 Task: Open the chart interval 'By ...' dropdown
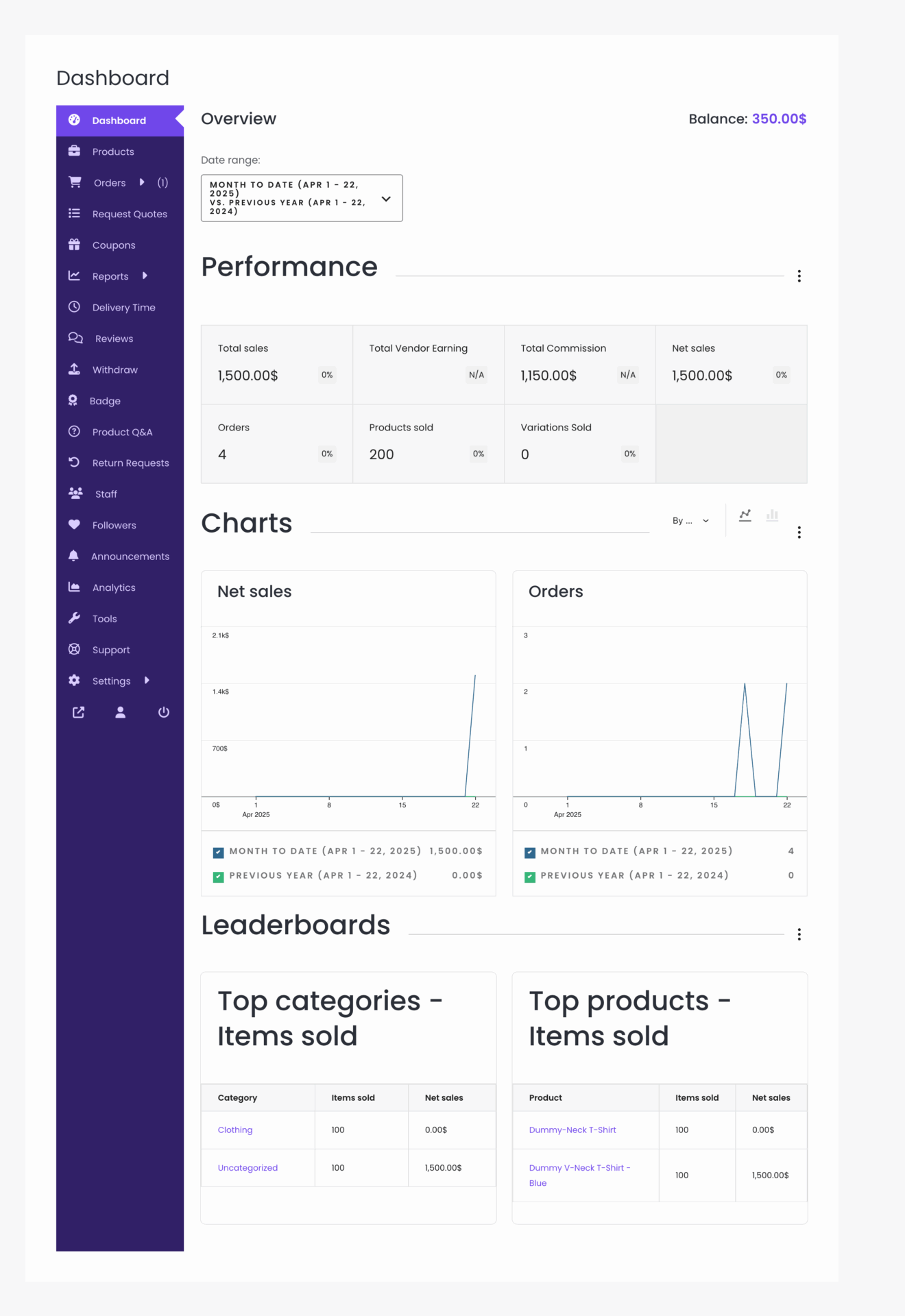coord(691,521)
